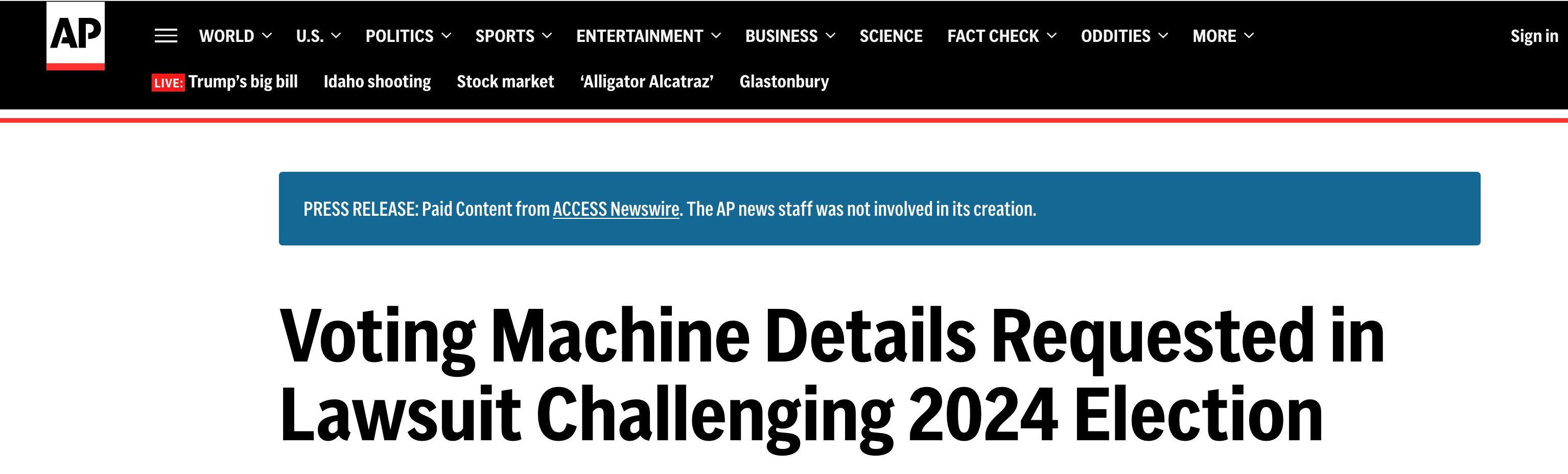Expand the Politics dropdown chevron
This screenshot has width=1568, height=474.
coord(446,36)
